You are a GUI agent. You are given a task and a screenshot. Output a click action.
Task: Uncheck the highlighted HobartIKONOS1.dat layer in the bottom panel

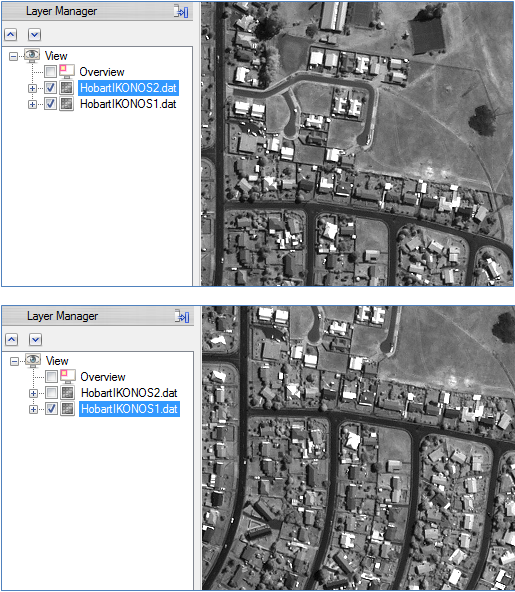pos(51,409)
